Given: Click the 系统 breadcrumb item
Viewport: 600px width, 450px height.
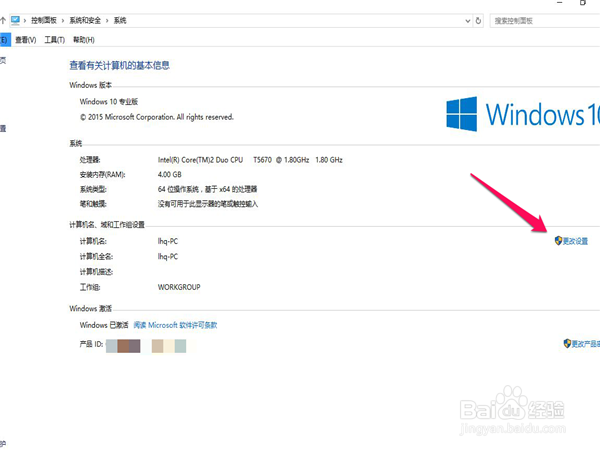Looking at the screenshot, I should point(120,20).
